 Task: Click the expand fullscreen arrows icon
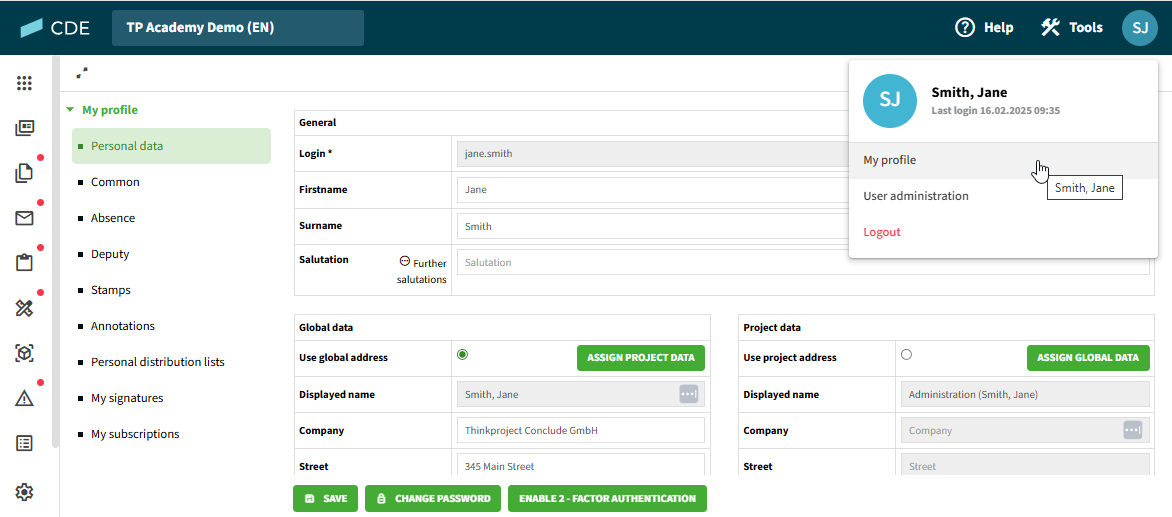coord(82,73)
